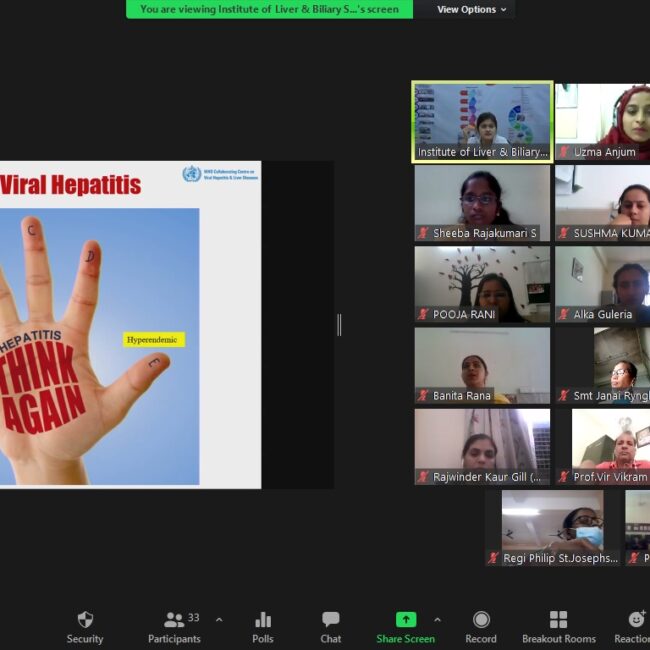Expand the arrow next to Share Screen

pyautogui.click(x=437, y=620)
